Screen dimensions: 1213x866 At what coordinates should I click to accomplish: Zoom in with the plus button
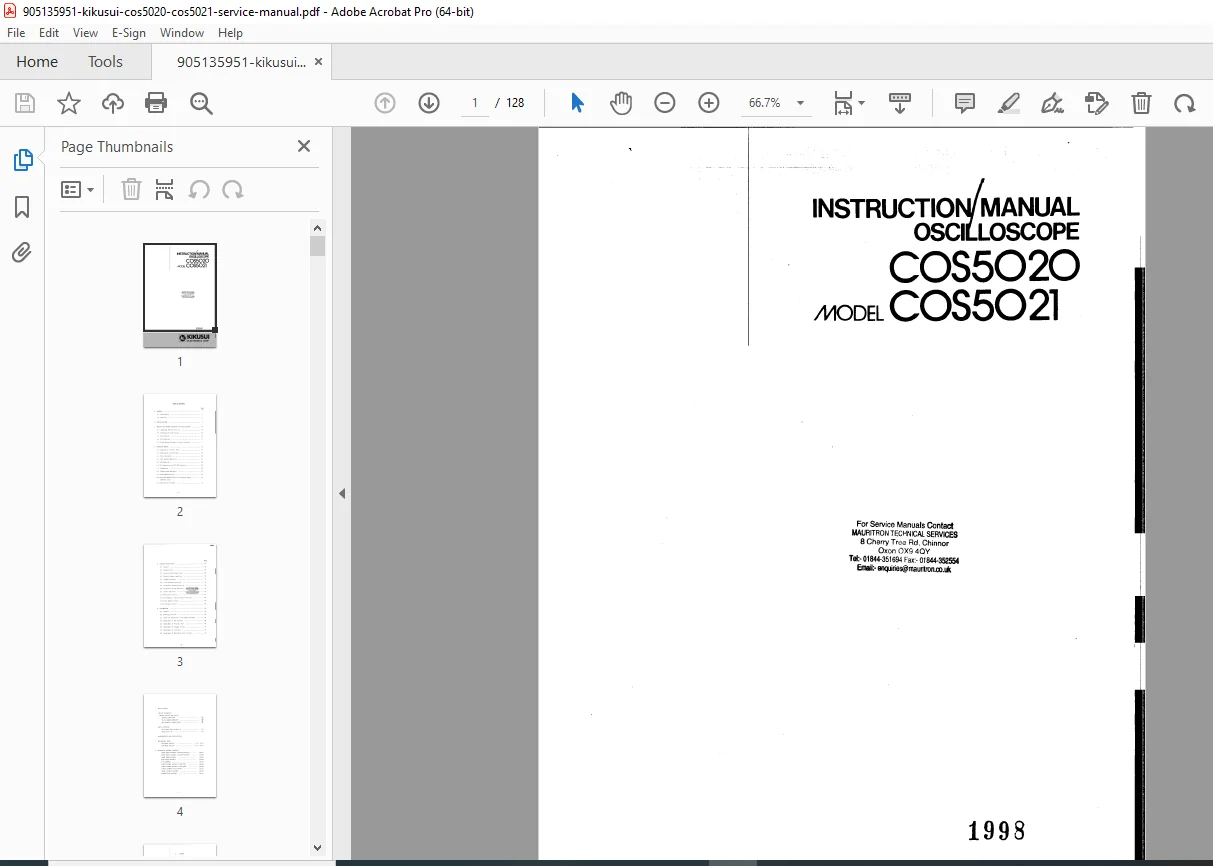click(709, 103)
